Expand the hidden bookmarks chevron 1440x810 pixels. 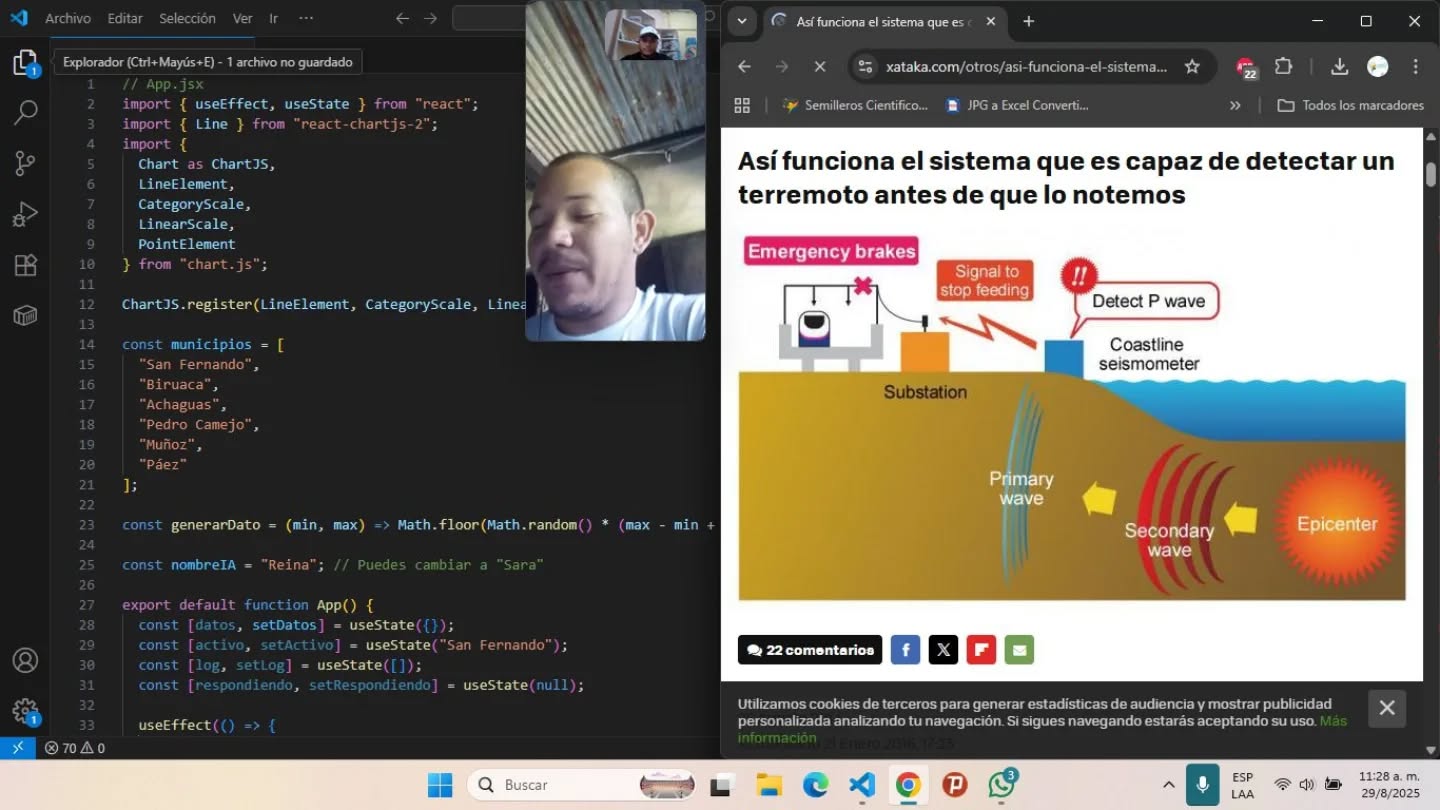[1235, 105]
